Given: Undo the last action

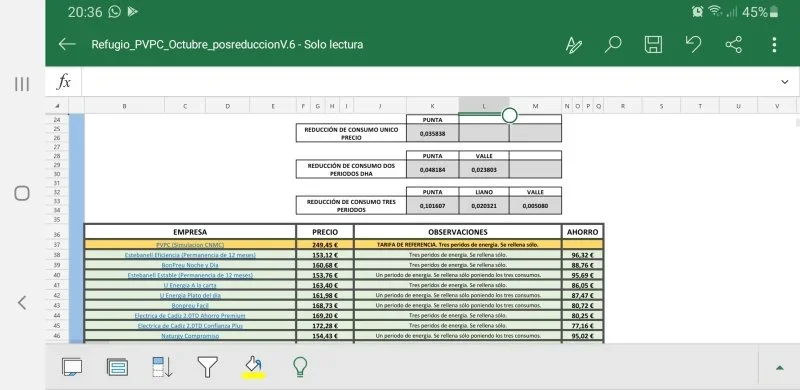Looking at the screenshot, I should point(693,44).
